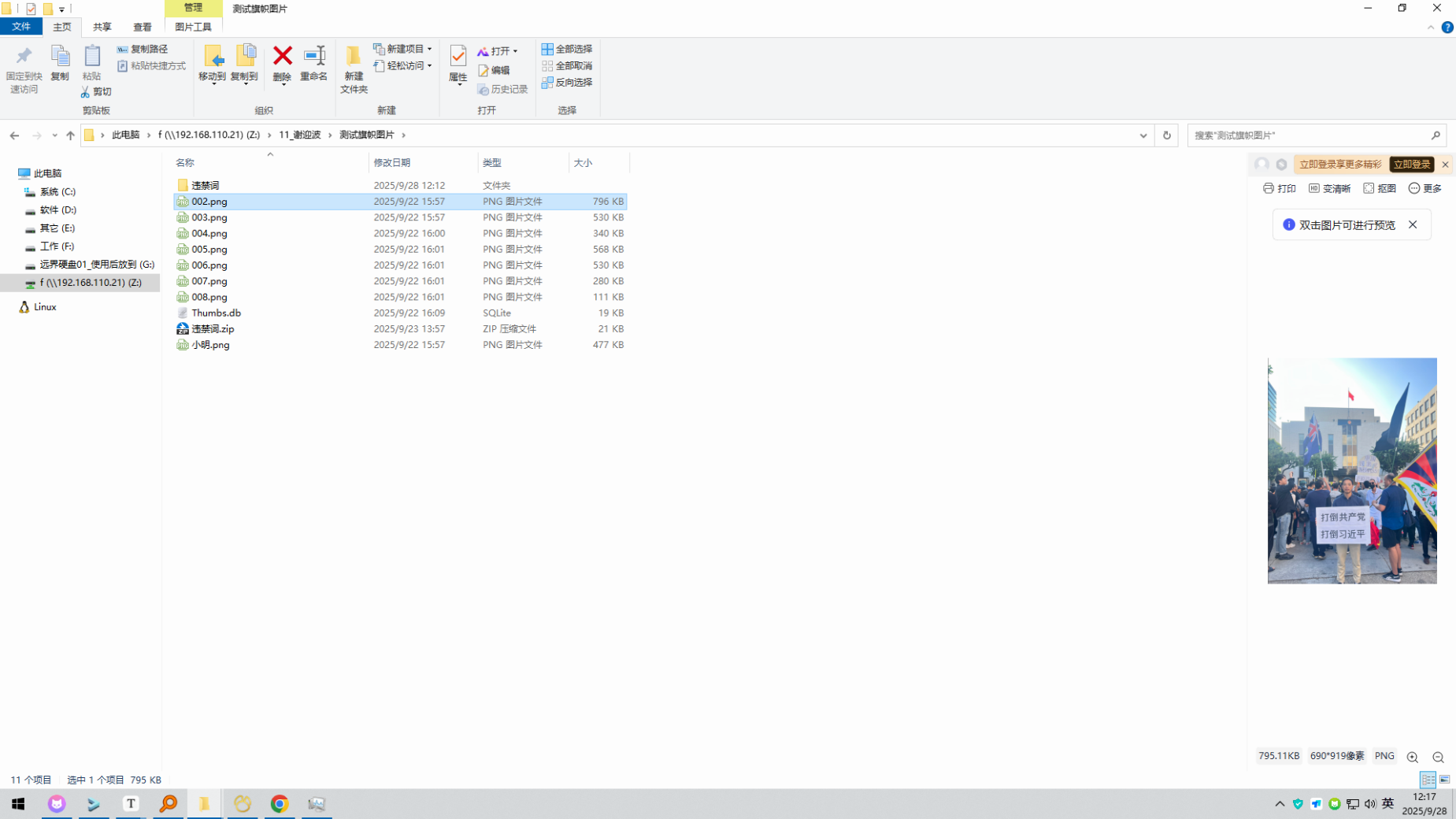Click the Enhance Clarity (变清晰) button

click(x=1329, y=188)
